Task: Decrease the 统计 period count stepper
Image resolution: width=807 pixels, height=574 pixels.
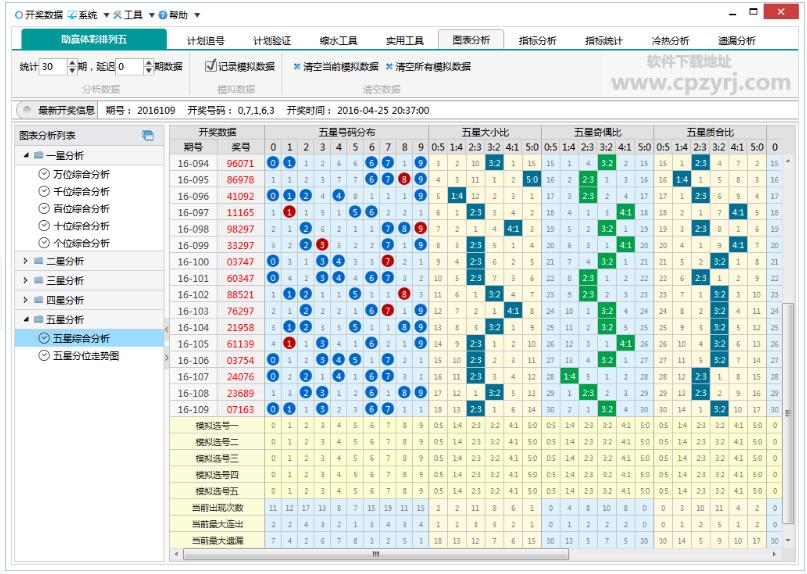Action: coord(72,70)
